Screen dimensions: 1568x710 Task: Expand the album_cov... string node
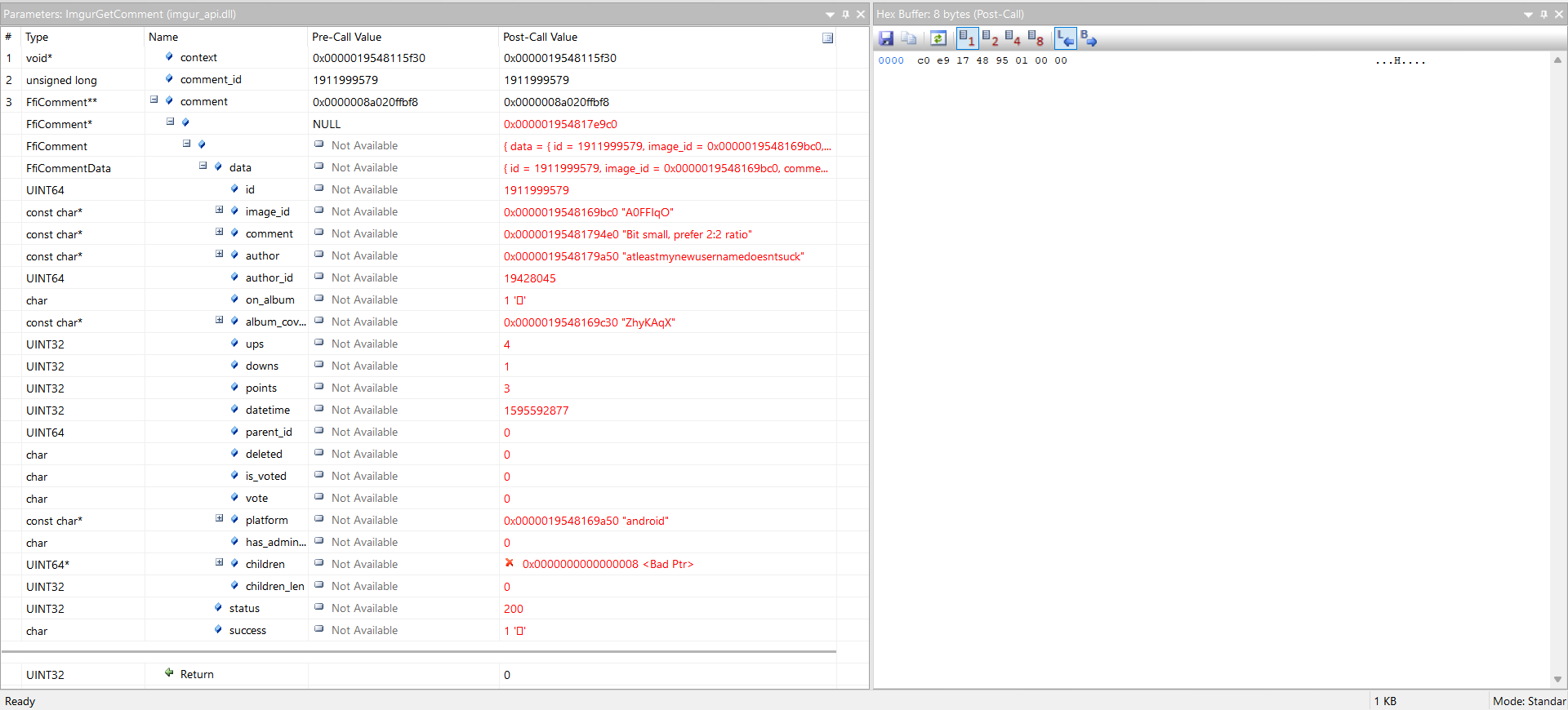(219, 320)
